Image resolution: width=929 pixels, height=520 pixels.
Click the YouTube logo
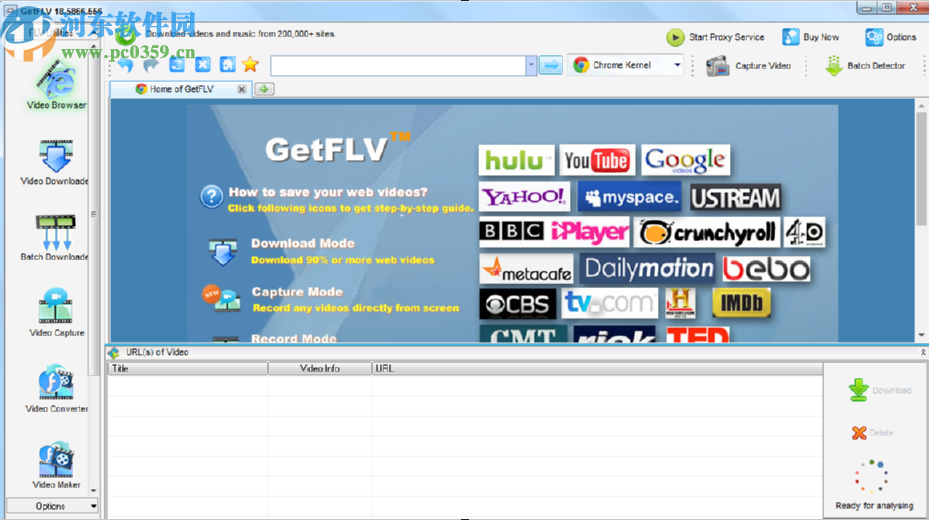pos(597,160)
